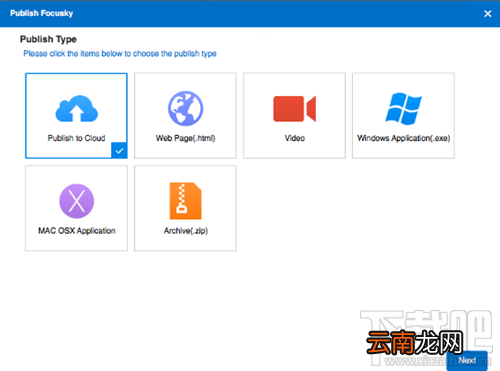
Task: Close the Publish Focusky dialog
Action: tap(488, 14)
